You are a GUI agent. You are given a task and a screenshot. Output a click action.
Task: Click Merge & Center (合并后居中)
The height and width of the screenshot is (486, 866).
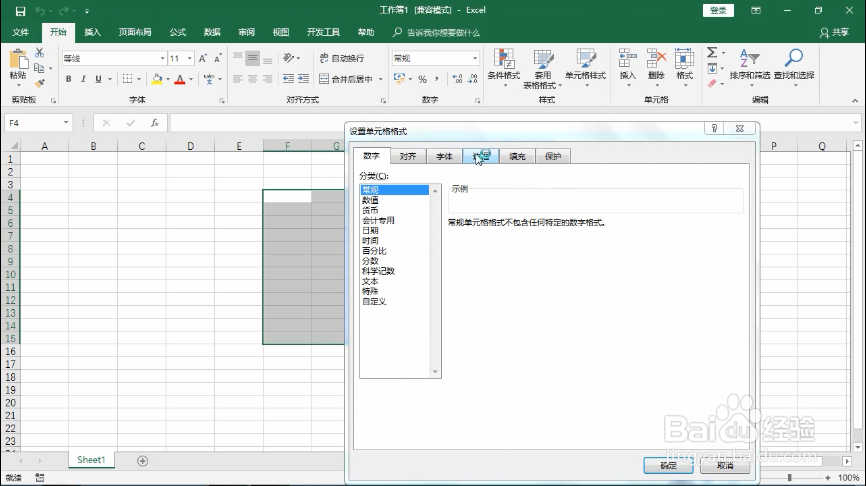click(346, 79)
